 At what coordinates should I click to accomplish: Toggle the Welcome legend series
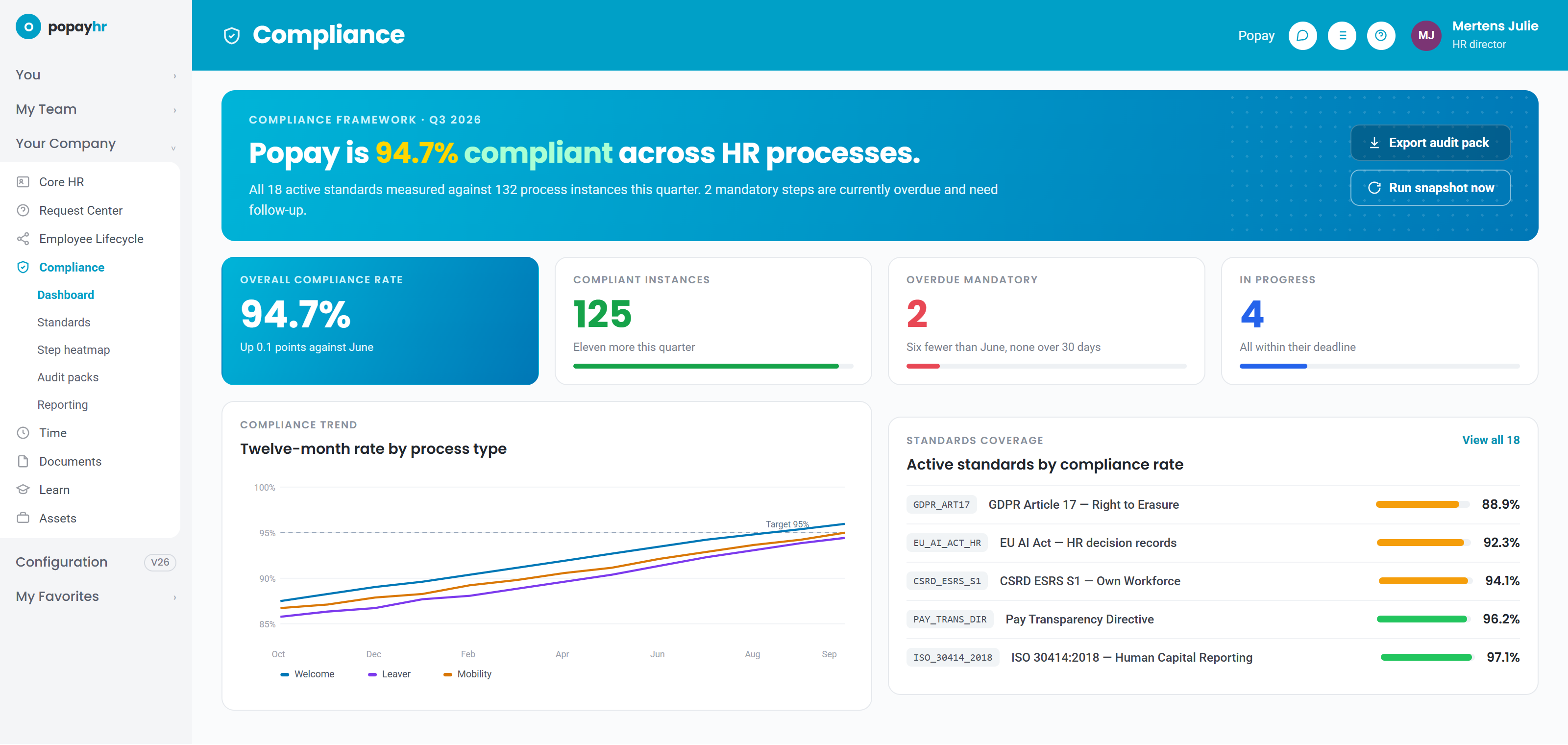pos(307,674)
